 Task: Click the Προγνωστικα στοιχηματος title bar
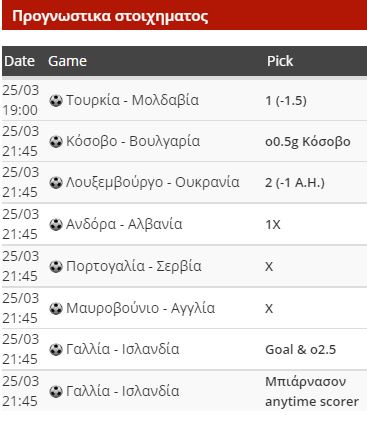pos(184,15)
